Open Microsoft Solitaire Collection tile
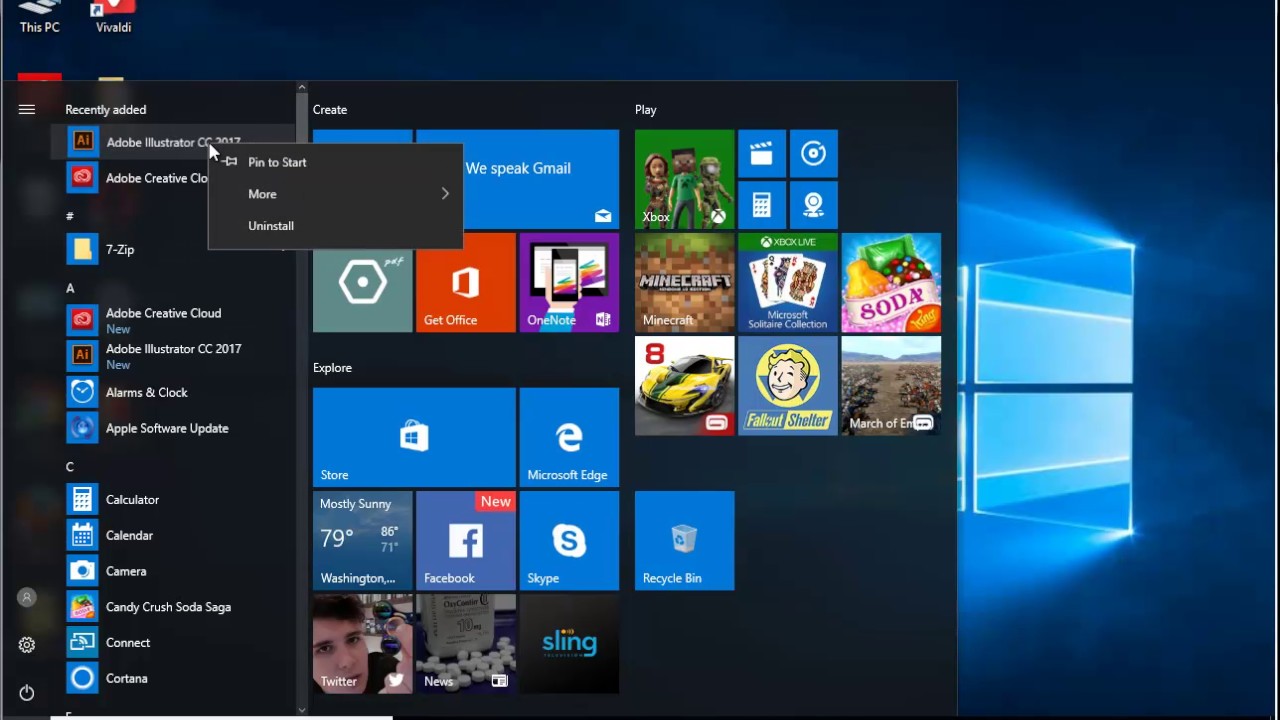 788,282
